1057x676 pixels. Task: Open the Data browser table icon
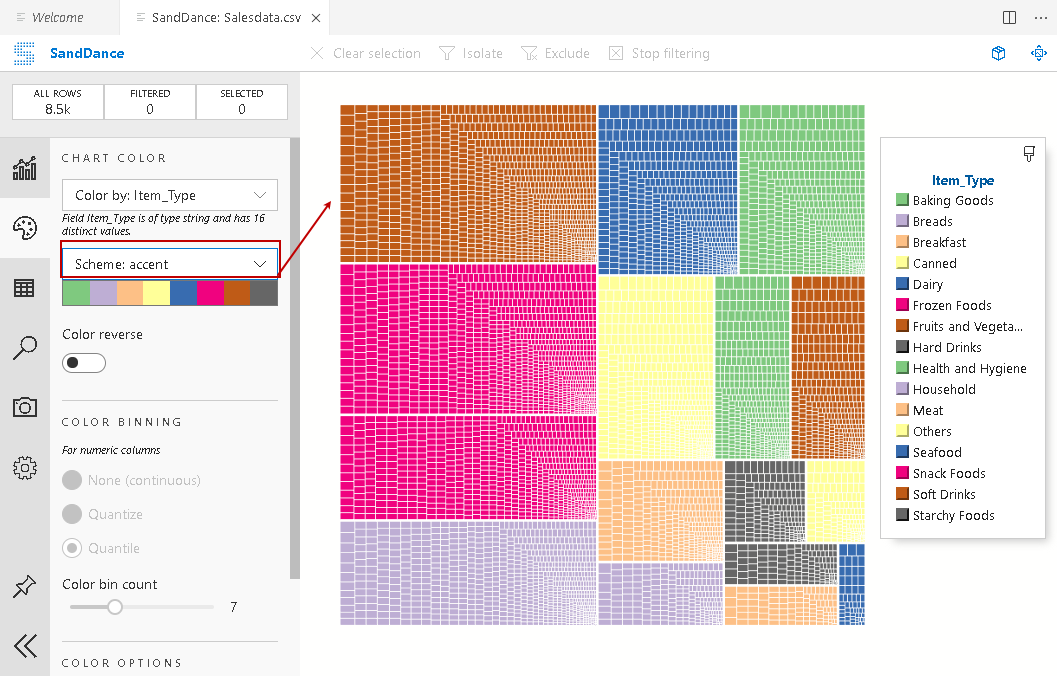click(25, 288)
